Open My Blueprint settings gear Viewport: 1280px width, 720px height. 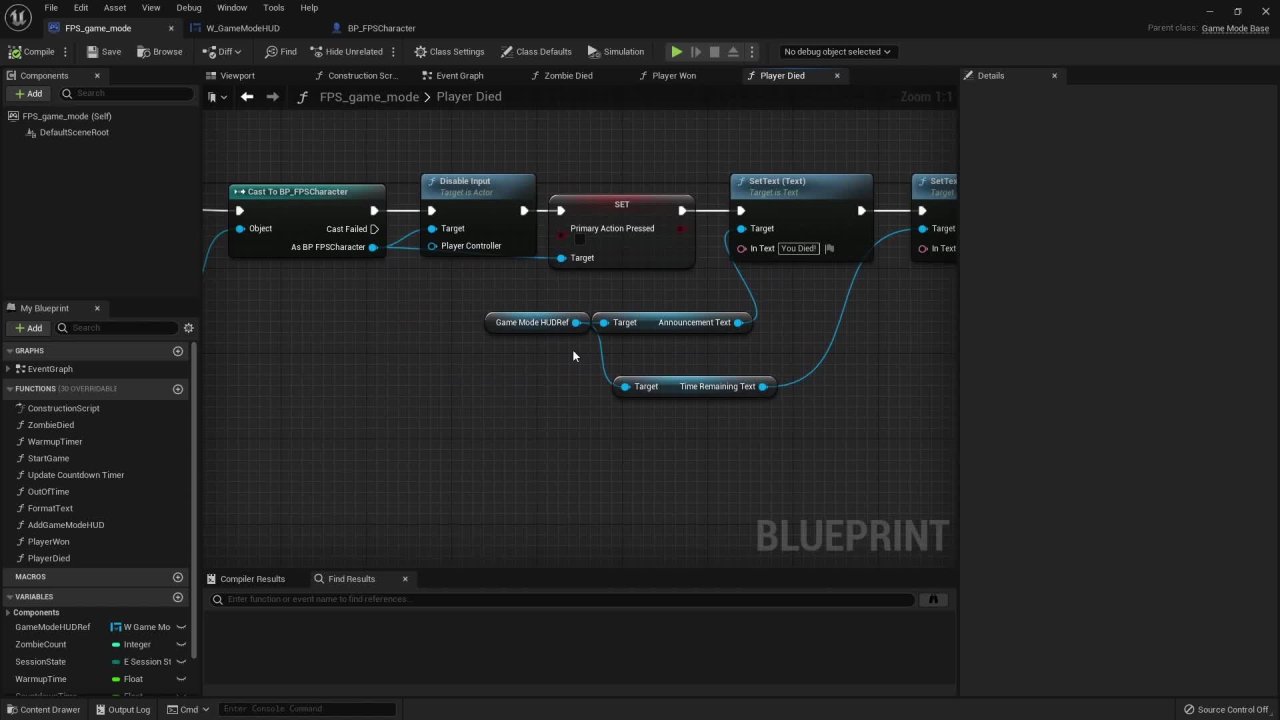[x=188, y=328]
